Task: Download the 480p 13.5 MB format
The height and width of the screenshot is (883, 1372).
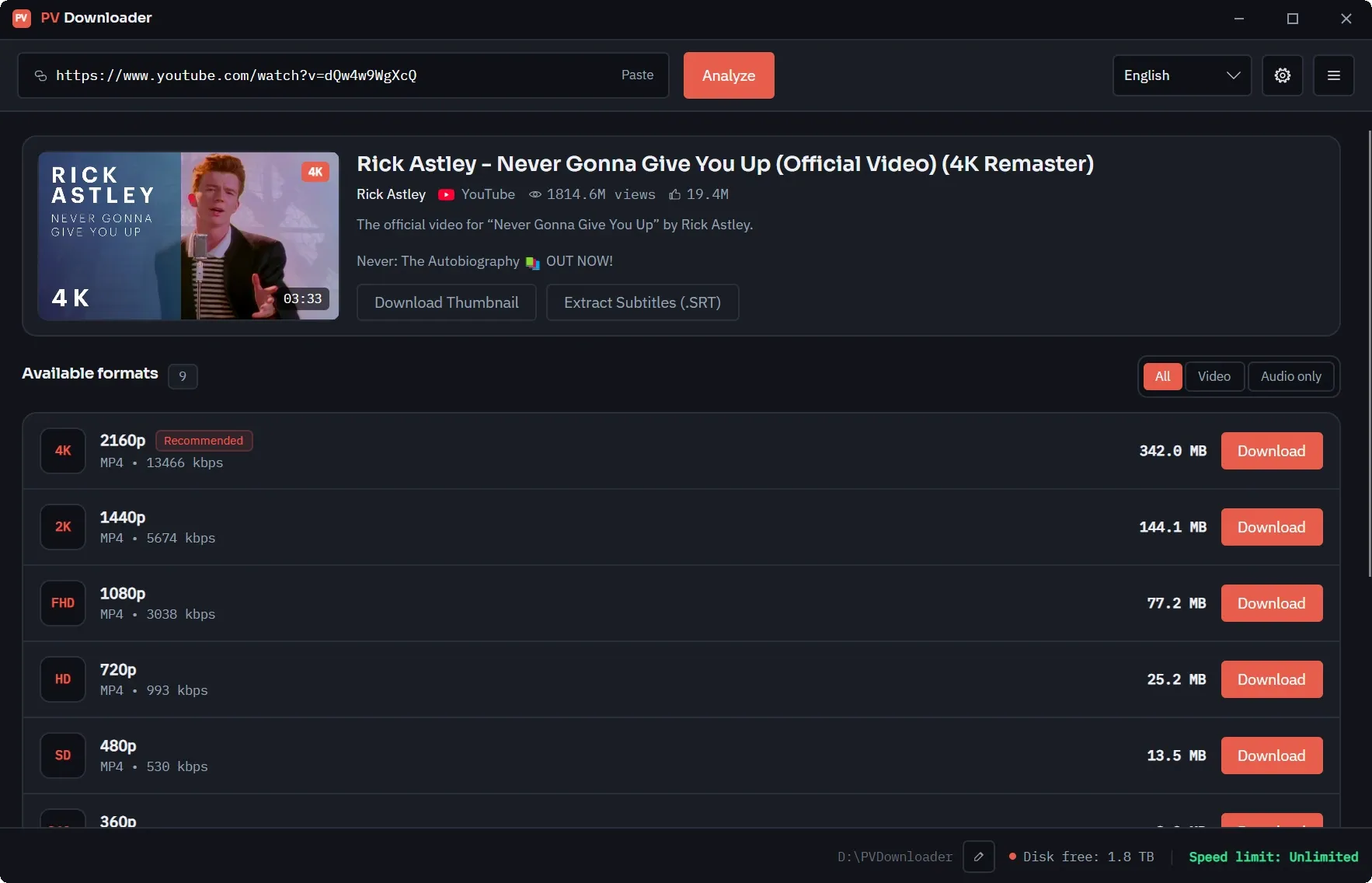Action: [1271, 756]
